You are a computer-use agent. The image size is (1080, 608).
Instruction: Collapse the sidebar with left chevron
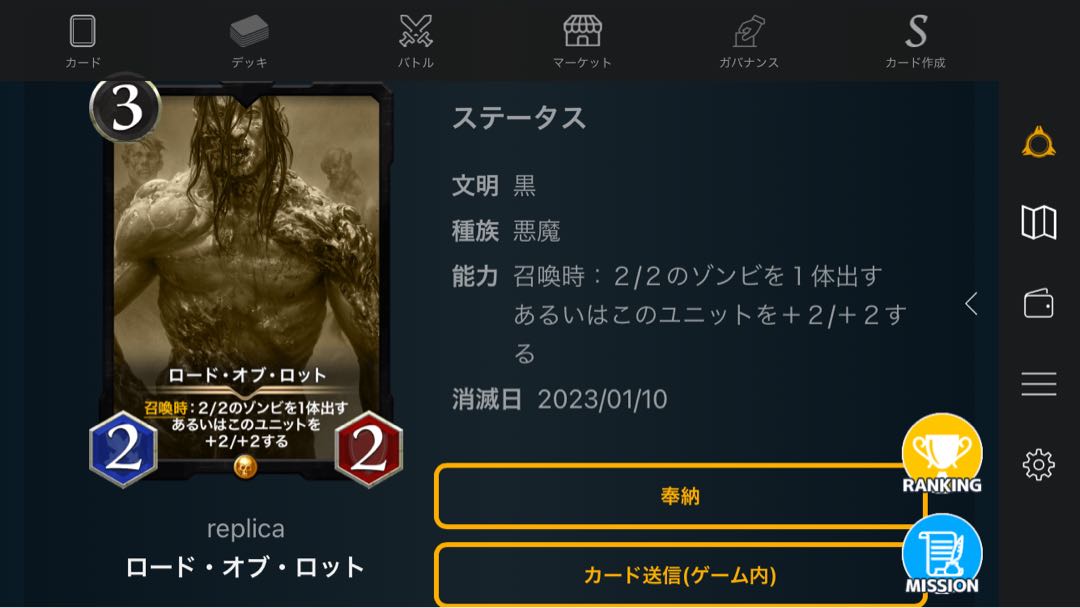(971, 303)
